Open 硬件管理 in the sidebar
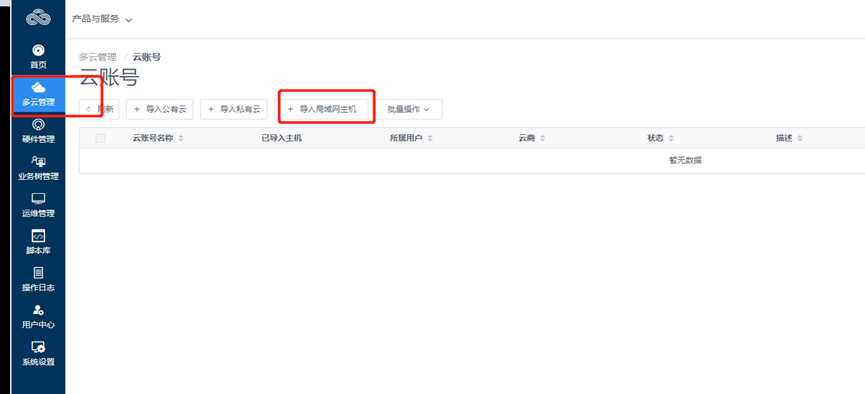This screenshot has width=865, height=394. (x=38, y=131)
